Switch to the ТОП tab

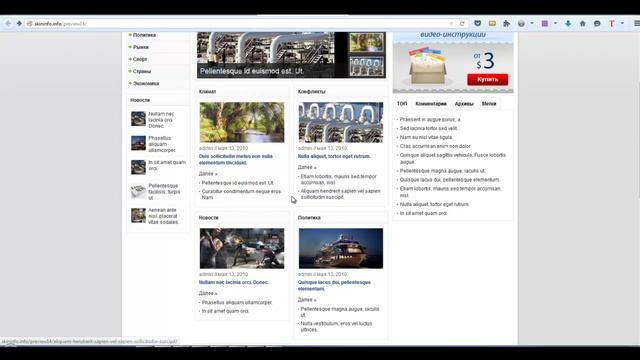[402, 104]
